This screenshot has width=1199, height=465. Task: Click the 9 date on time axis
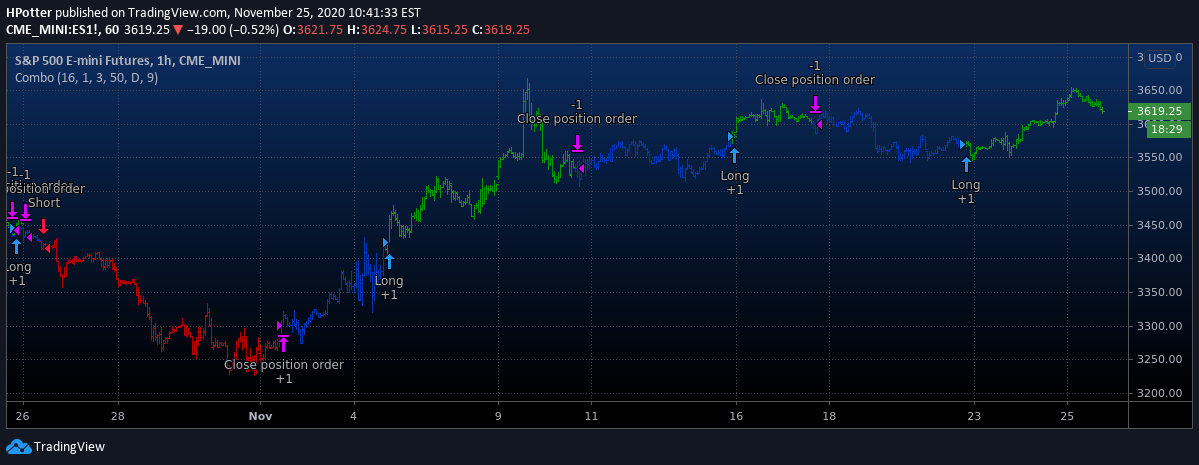click(499, 416)
